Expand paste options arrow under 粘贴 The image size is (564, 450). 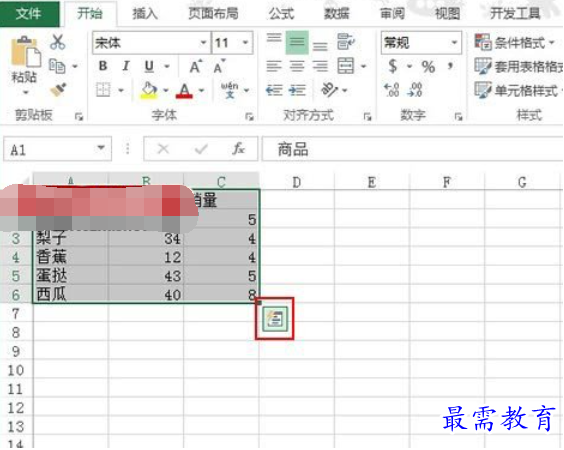point(25,93)
